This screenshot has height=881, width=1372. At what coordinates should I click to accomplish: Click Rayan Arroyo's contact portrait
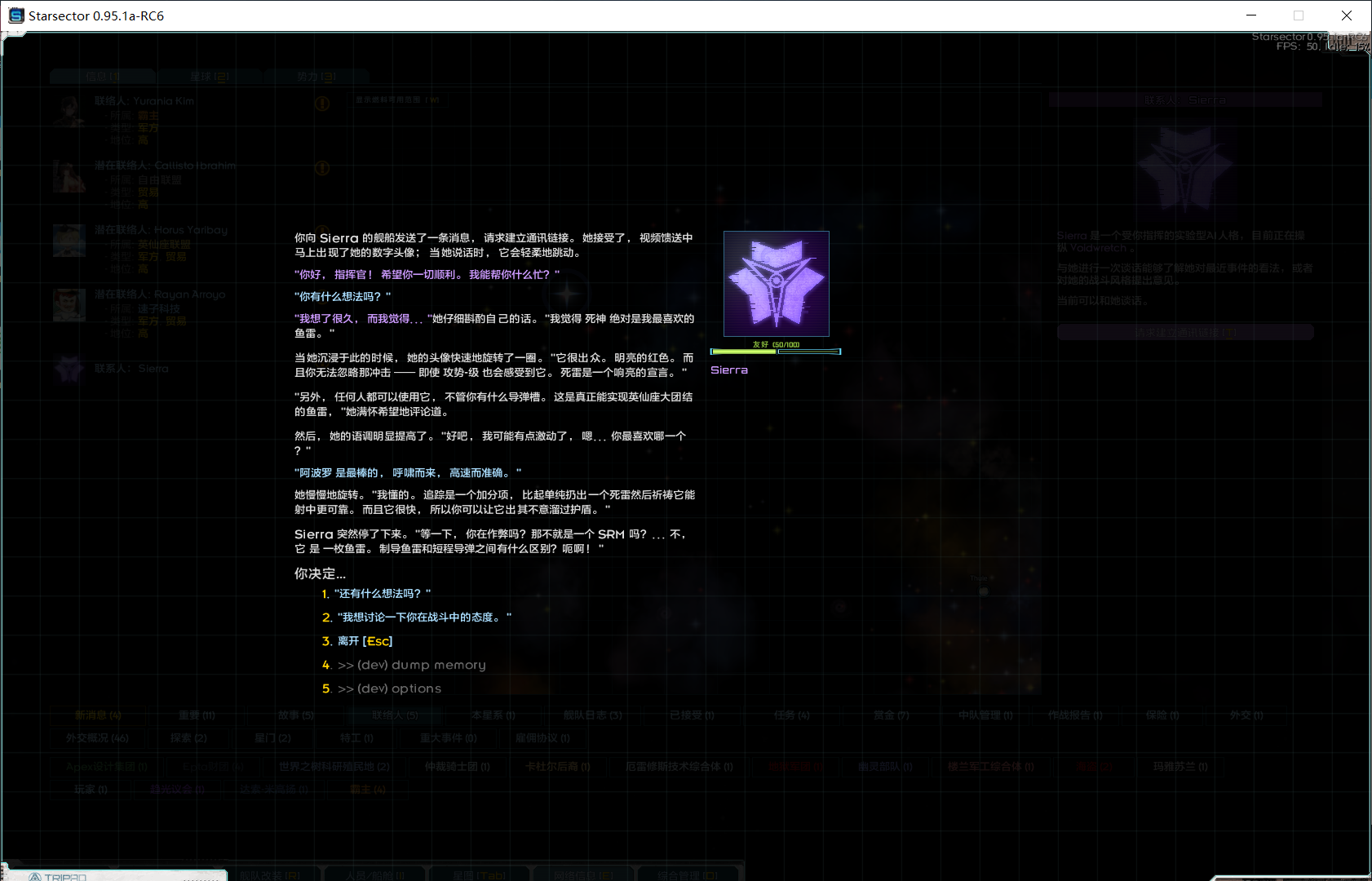tap(69, 305)
